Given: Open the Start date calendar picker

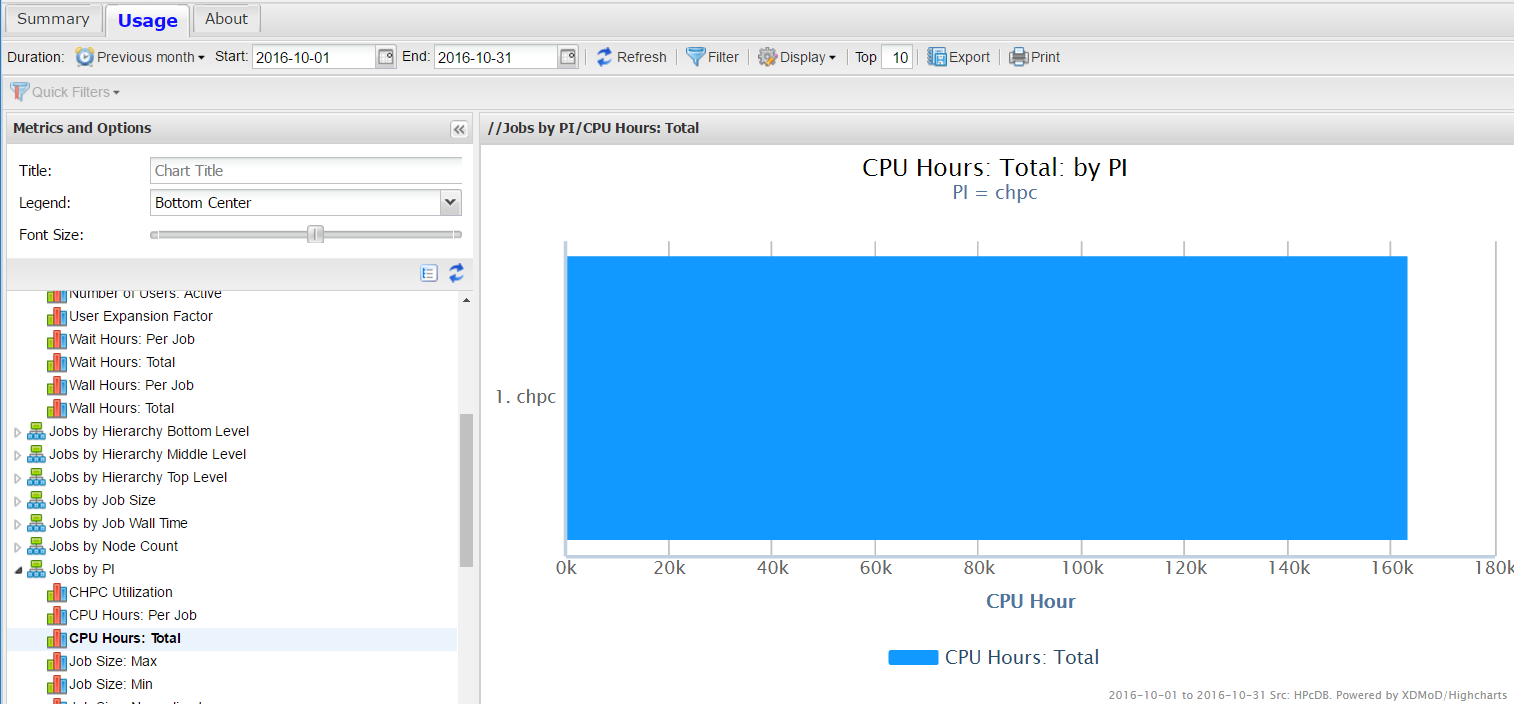Looking at the screenshot, I should (x=386, y=57).
